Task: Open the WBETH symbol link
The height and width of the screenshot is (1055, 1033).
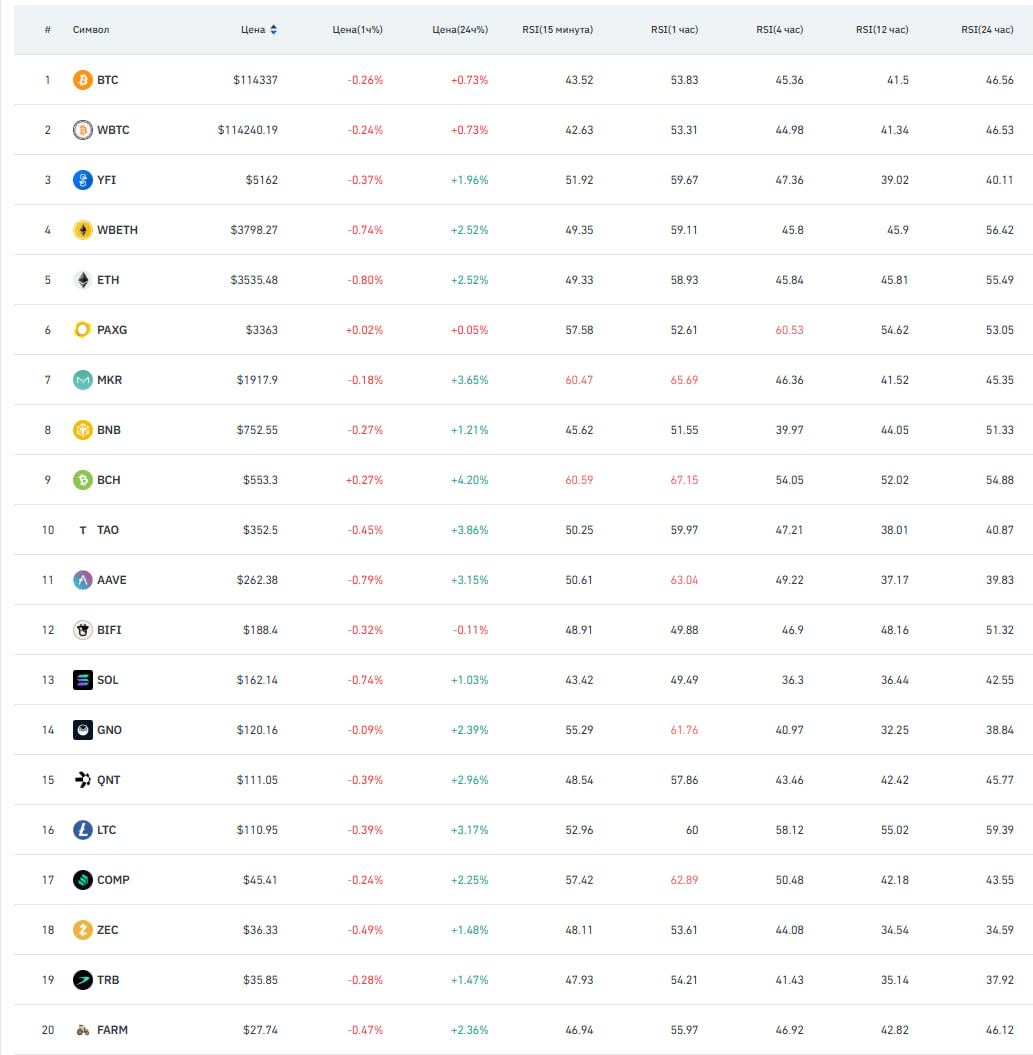Action: (117, 230)
